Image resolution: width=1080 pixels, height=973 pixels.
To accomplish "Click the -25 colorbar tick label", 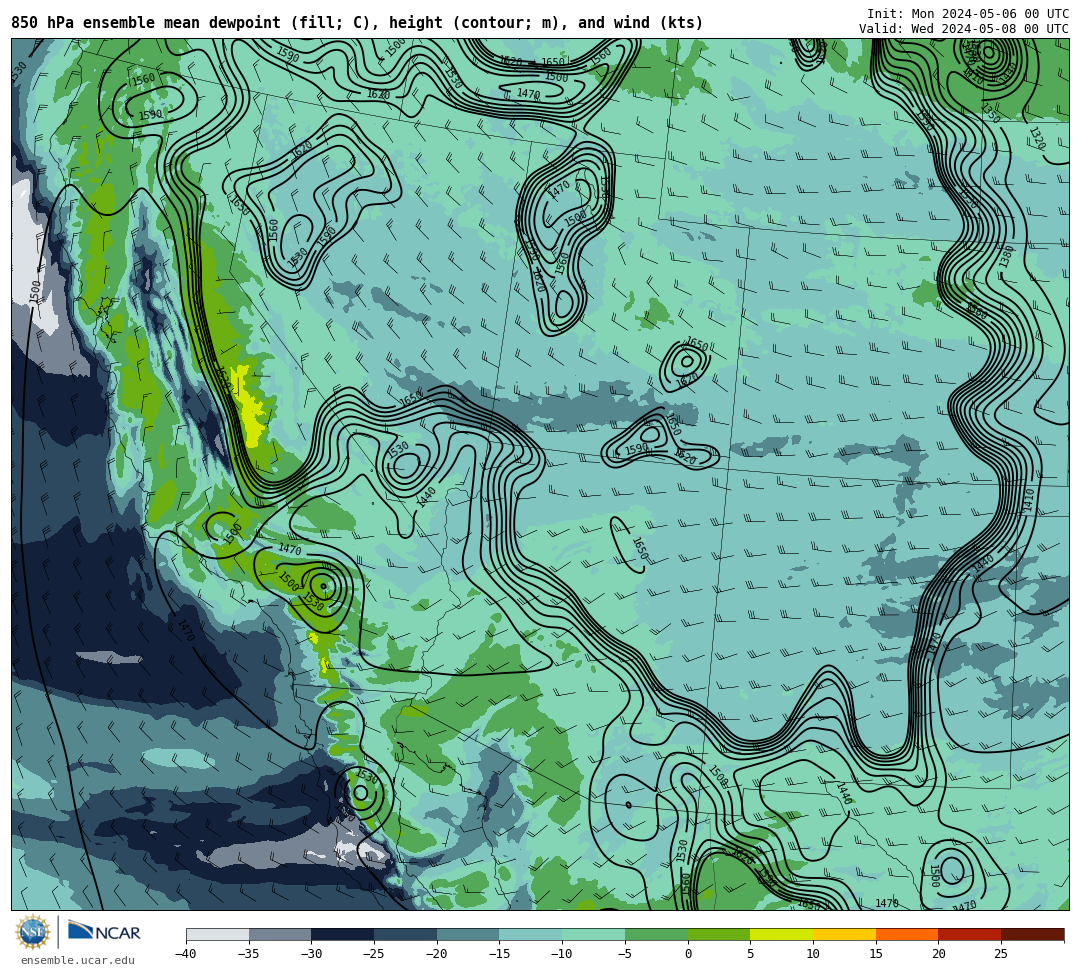I will 373,954.
